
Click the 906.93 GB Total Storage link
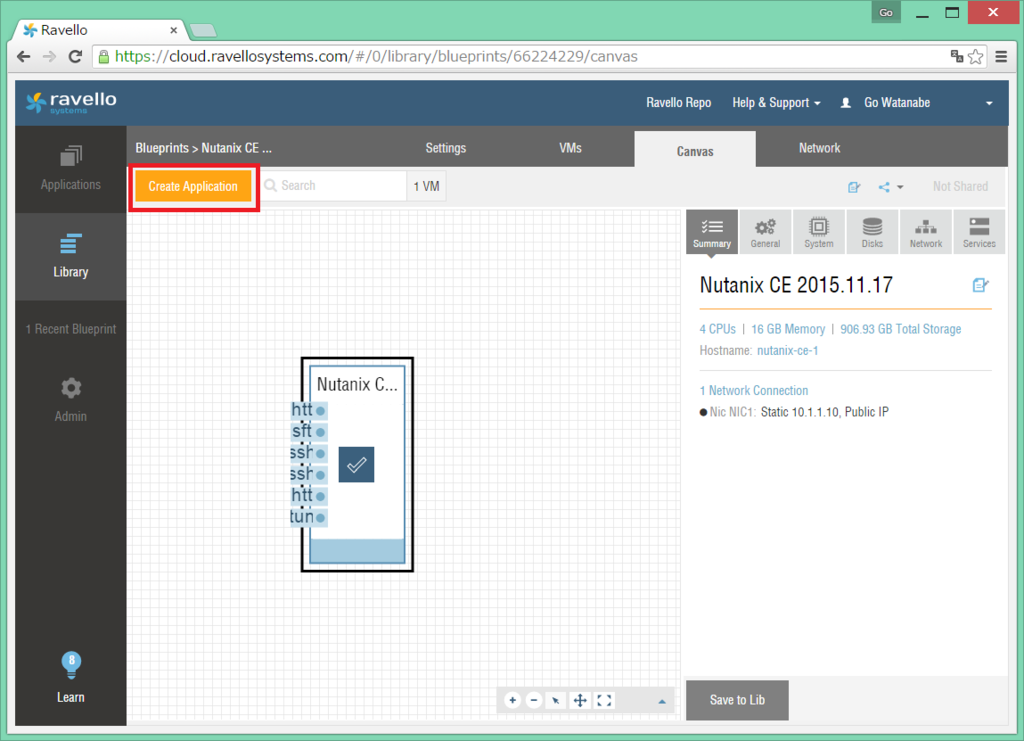point(901,329)
